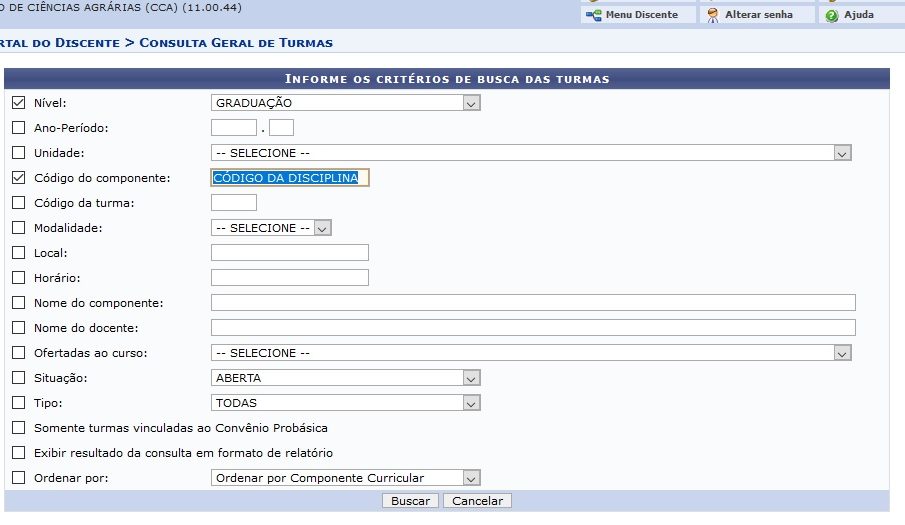905x525 pixels.
Task: Click the Nome do docente text field
Action: click(533, 328)
